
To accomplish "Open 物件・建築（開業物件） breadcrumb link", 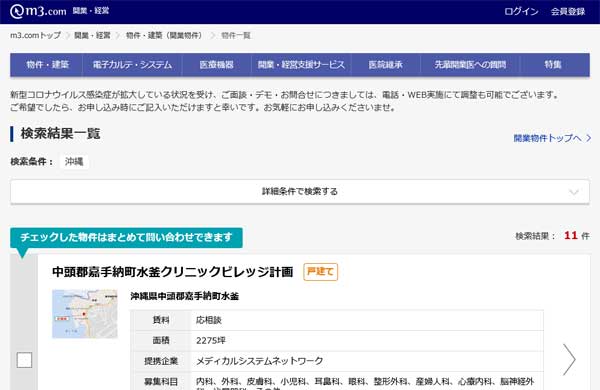I will click(x=164, y=35).
